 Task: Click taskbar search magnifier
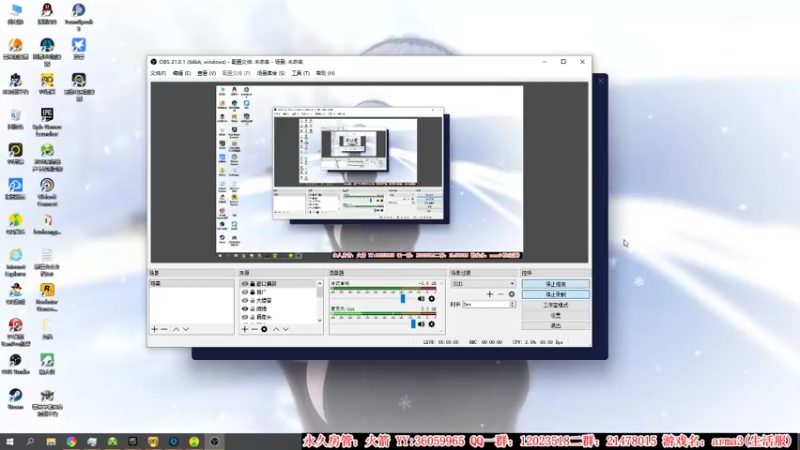[x=30, y=442]
